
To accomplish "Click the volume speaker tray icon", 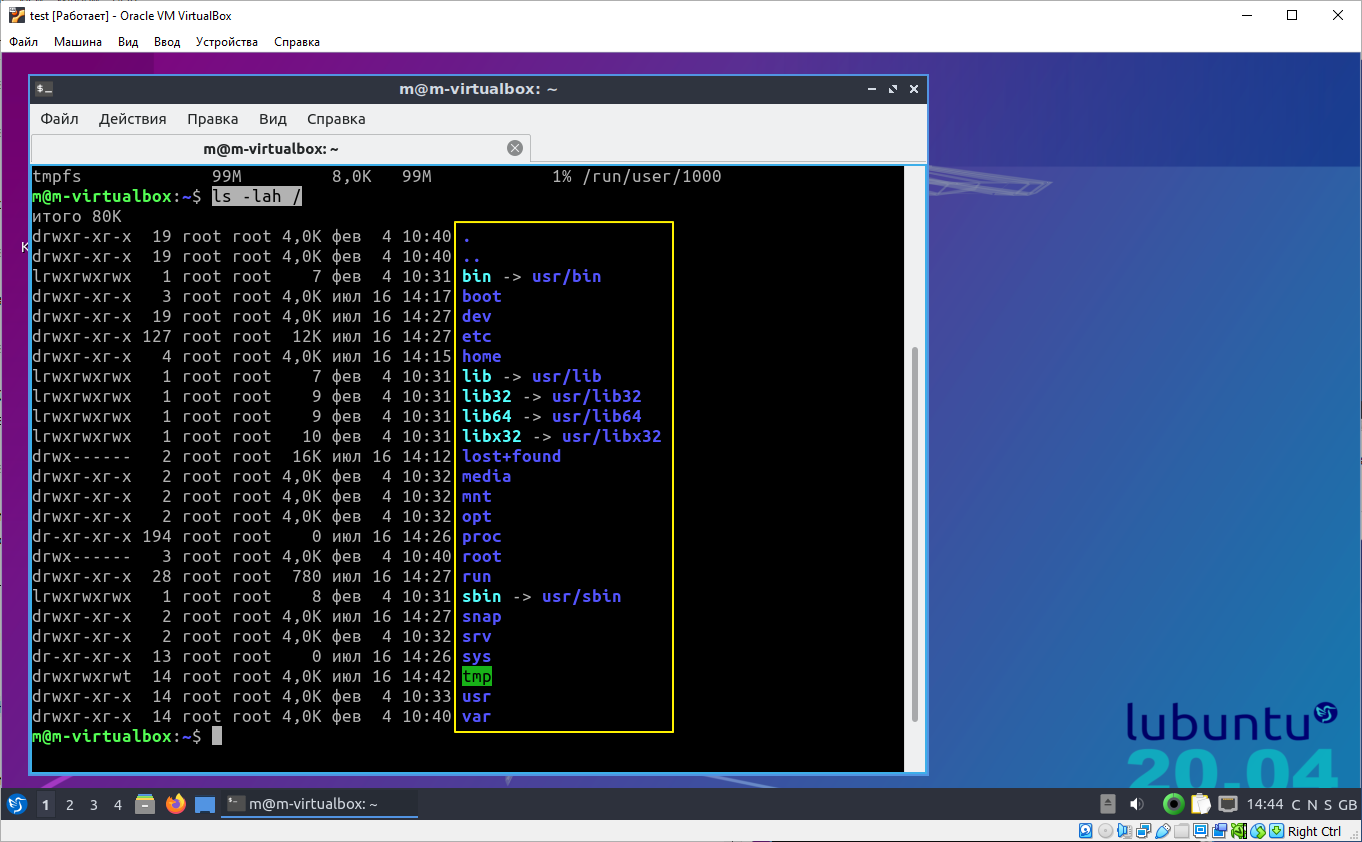I will point(1137,804).
